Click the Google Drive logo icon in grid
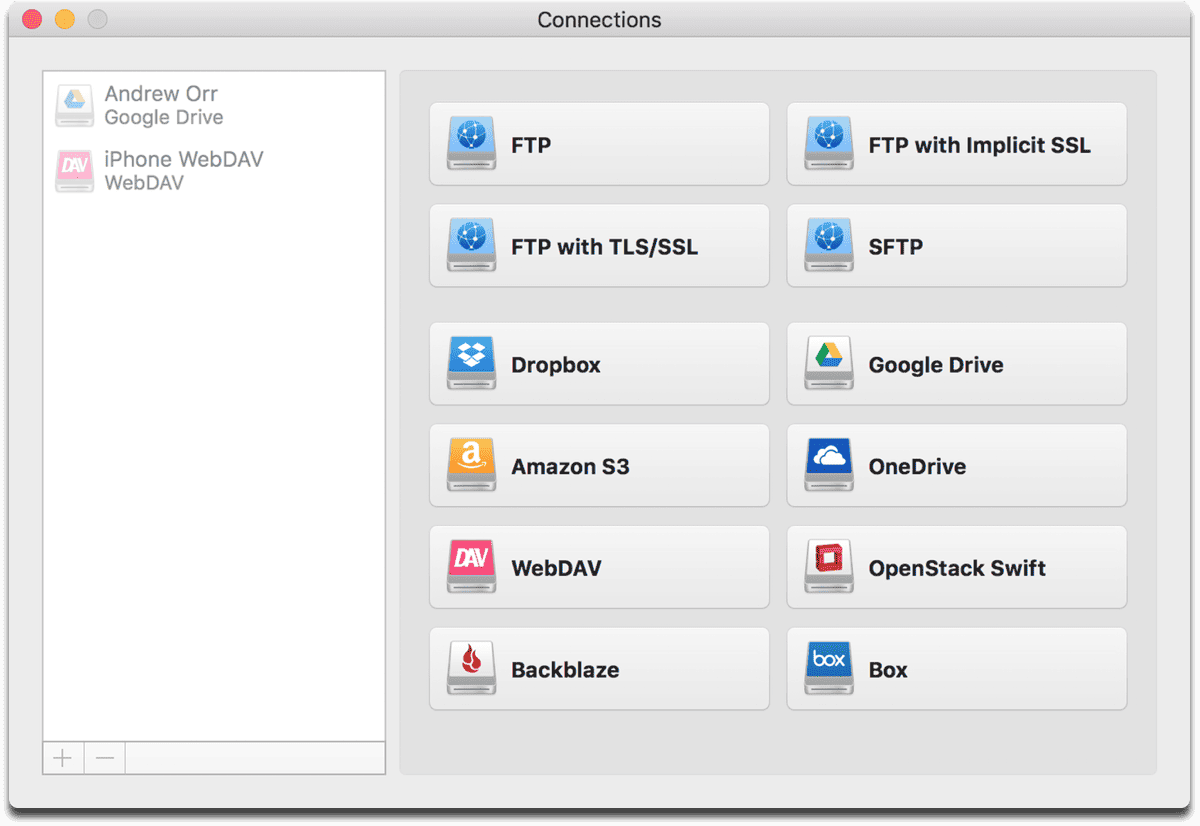 [829, 364]
